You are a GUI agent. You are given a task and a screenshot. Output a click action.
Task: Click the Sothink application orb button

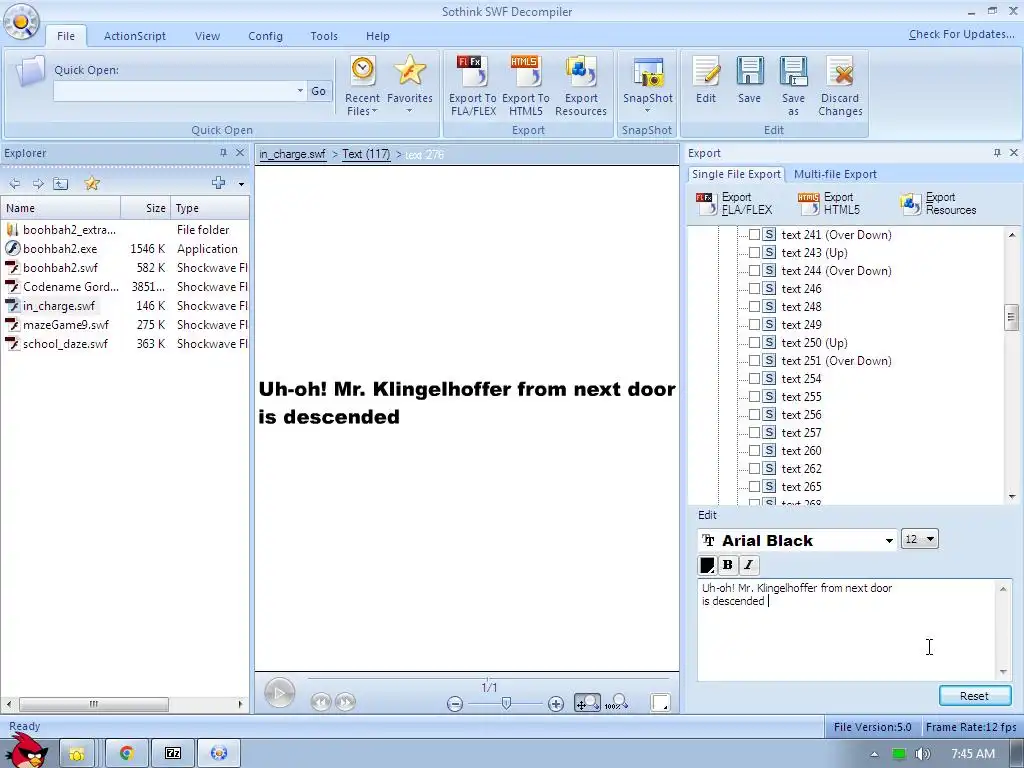click(x=21, y=22)
